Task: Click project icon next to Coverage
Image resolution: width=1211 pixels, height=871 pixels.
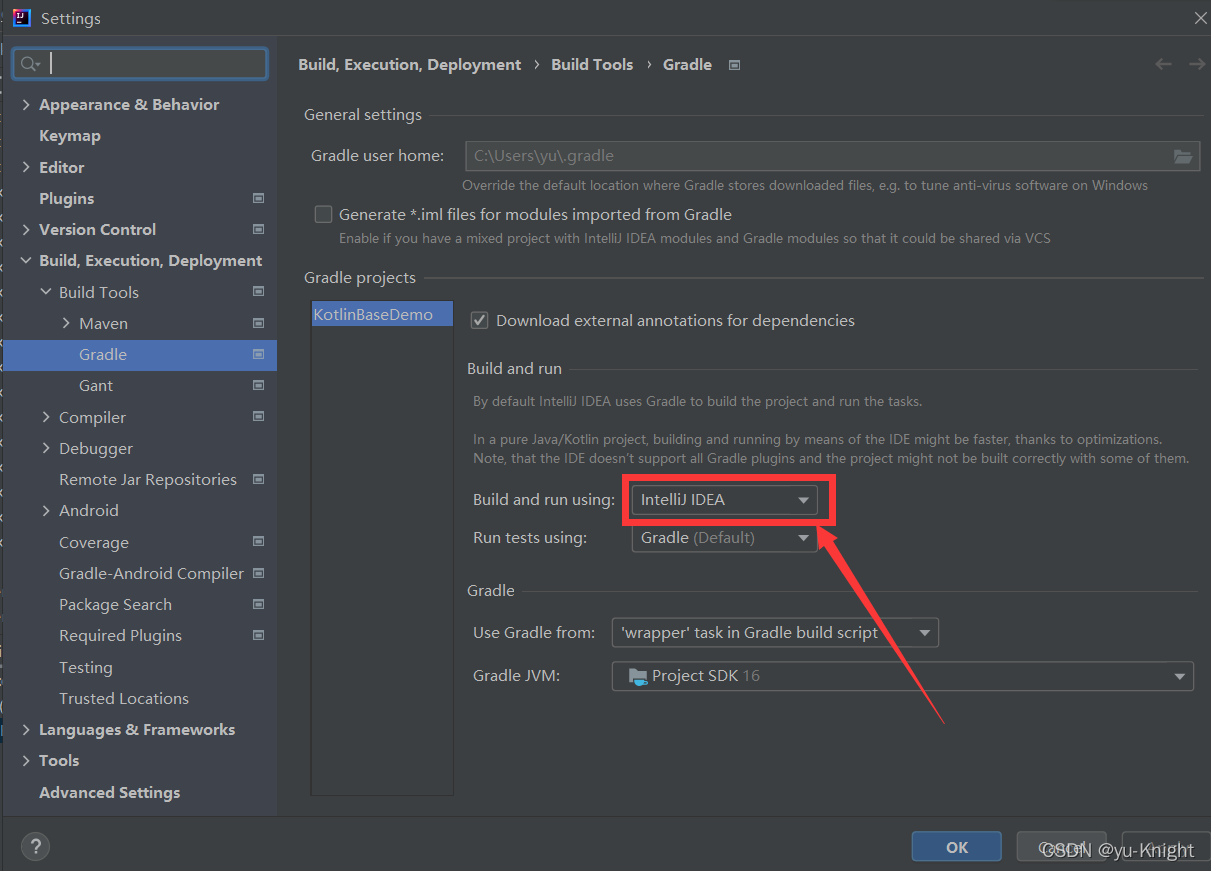Action: pos(259,542)
